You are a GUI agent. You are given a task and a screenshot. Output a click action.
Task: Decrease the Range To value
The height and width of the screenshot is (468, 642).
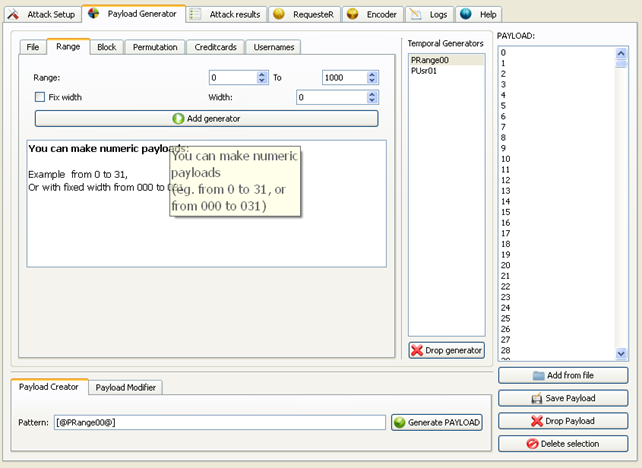(374, 81)
